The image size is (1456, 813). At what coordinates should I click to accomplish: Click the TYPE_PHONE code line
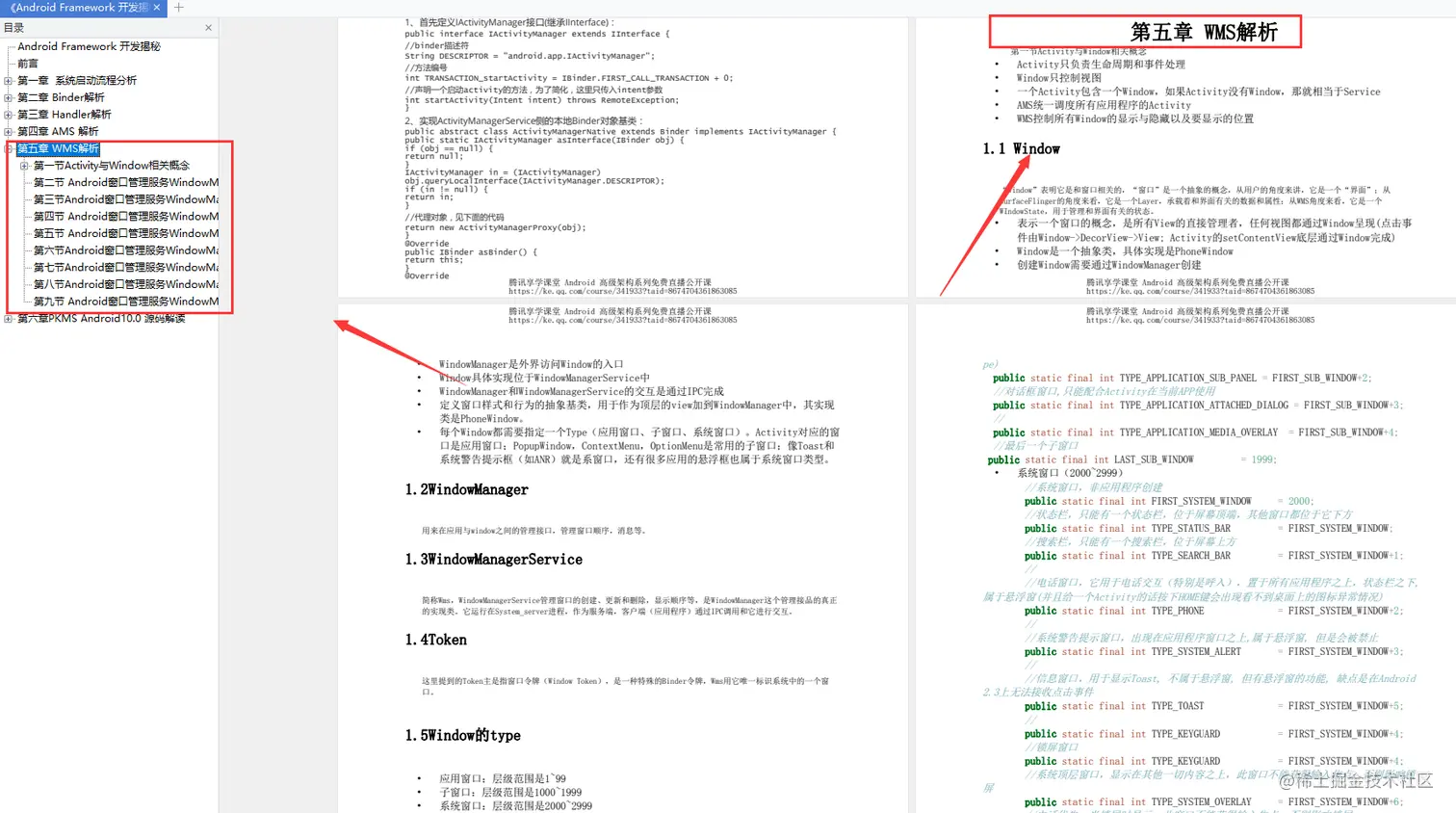click(x=1213, y=611)
